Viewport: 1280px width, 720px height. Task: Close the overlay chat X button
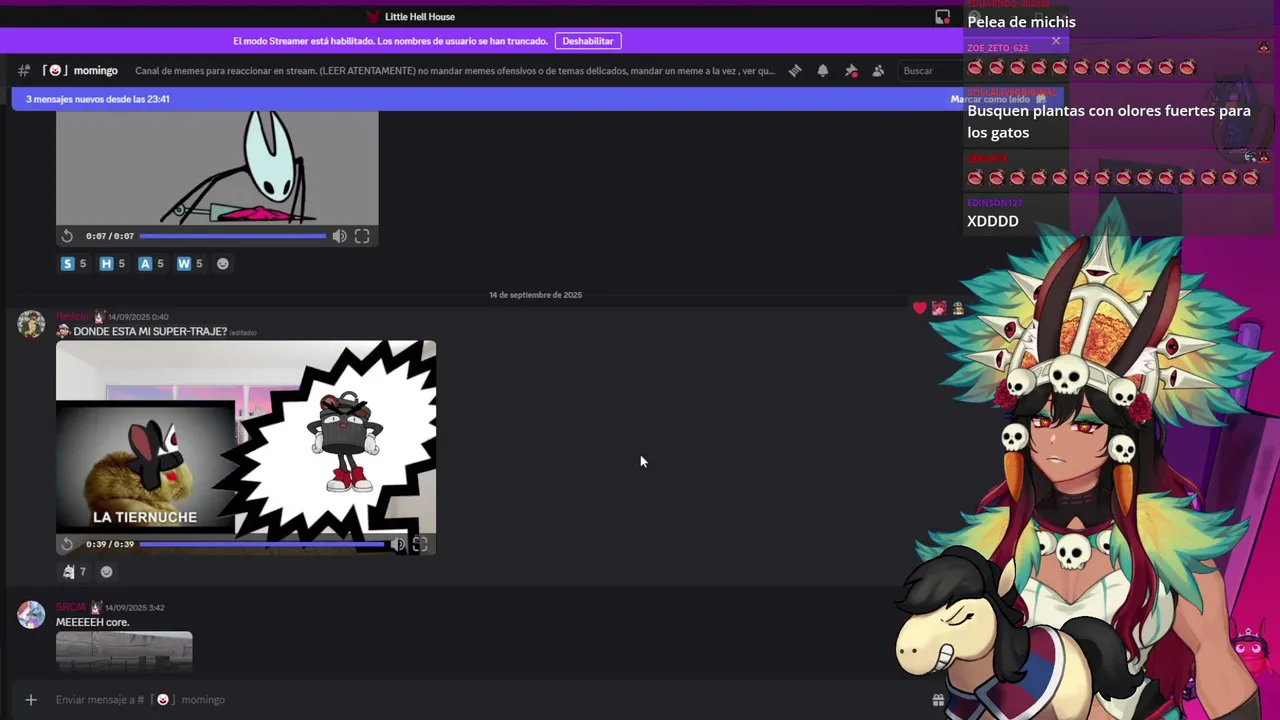[1056, 41]
